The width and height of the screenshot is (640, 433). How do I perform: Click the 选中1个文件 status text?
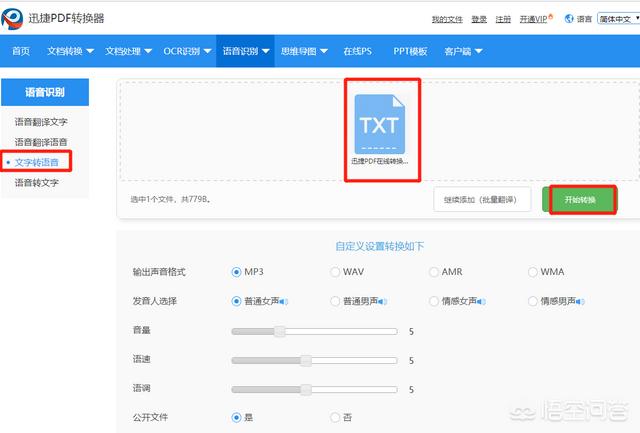point(170,199)
